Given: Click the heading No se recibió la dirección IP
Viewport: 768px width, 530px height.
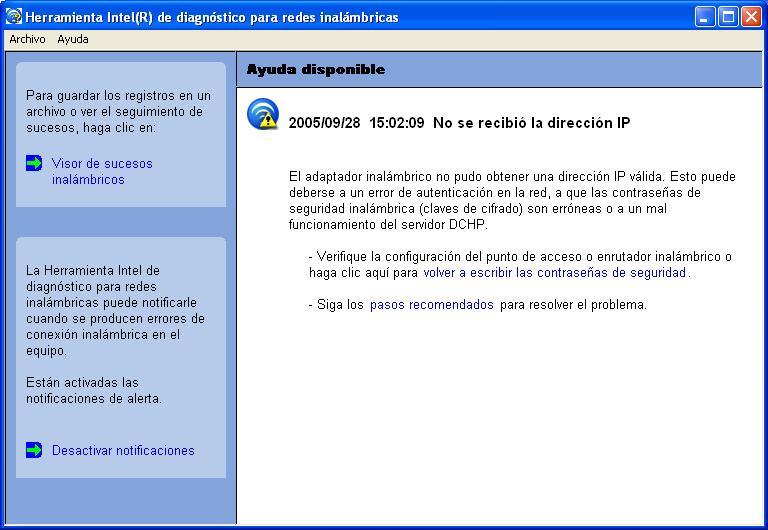Looking at the screenshot, I should [531, 122].
